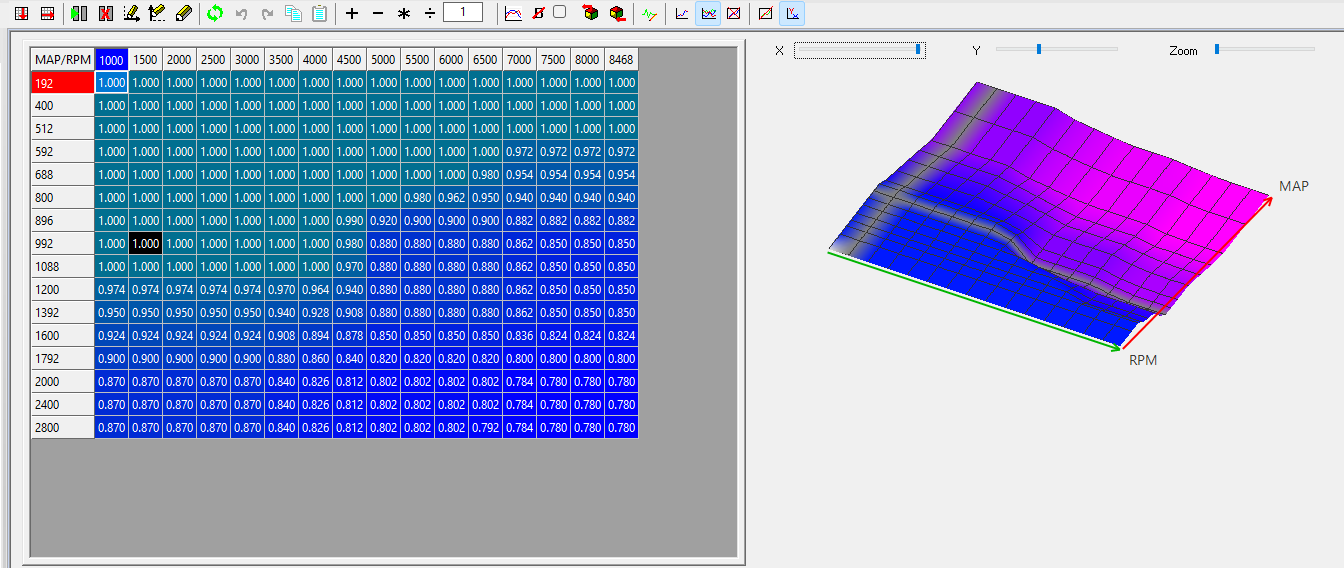The image size is (1344, 568).
Task: Click the red X delete column icon
Action: 104,14
